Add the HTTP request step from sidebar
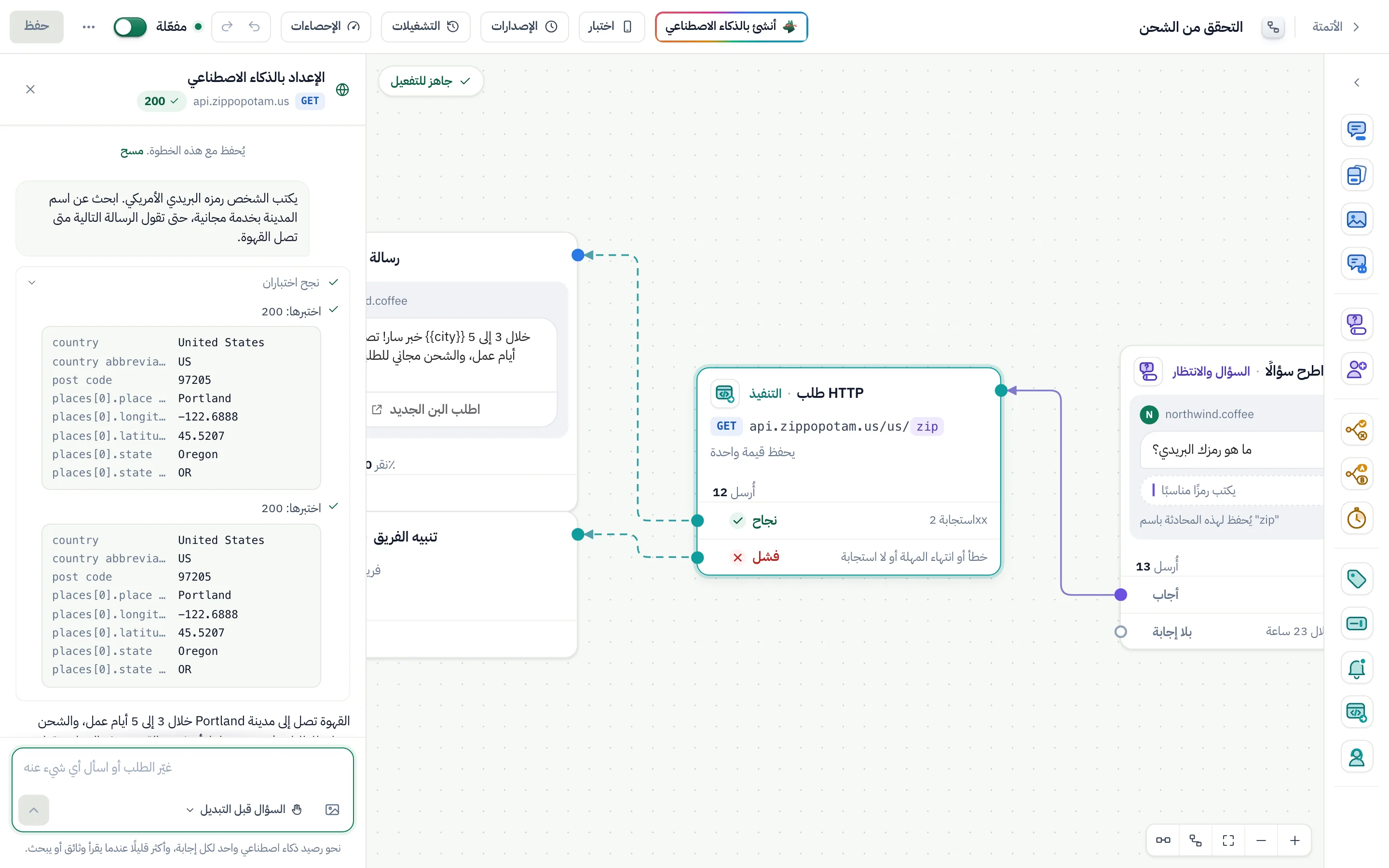The height and width of the screenshot is (868, 1389). 1356,712
